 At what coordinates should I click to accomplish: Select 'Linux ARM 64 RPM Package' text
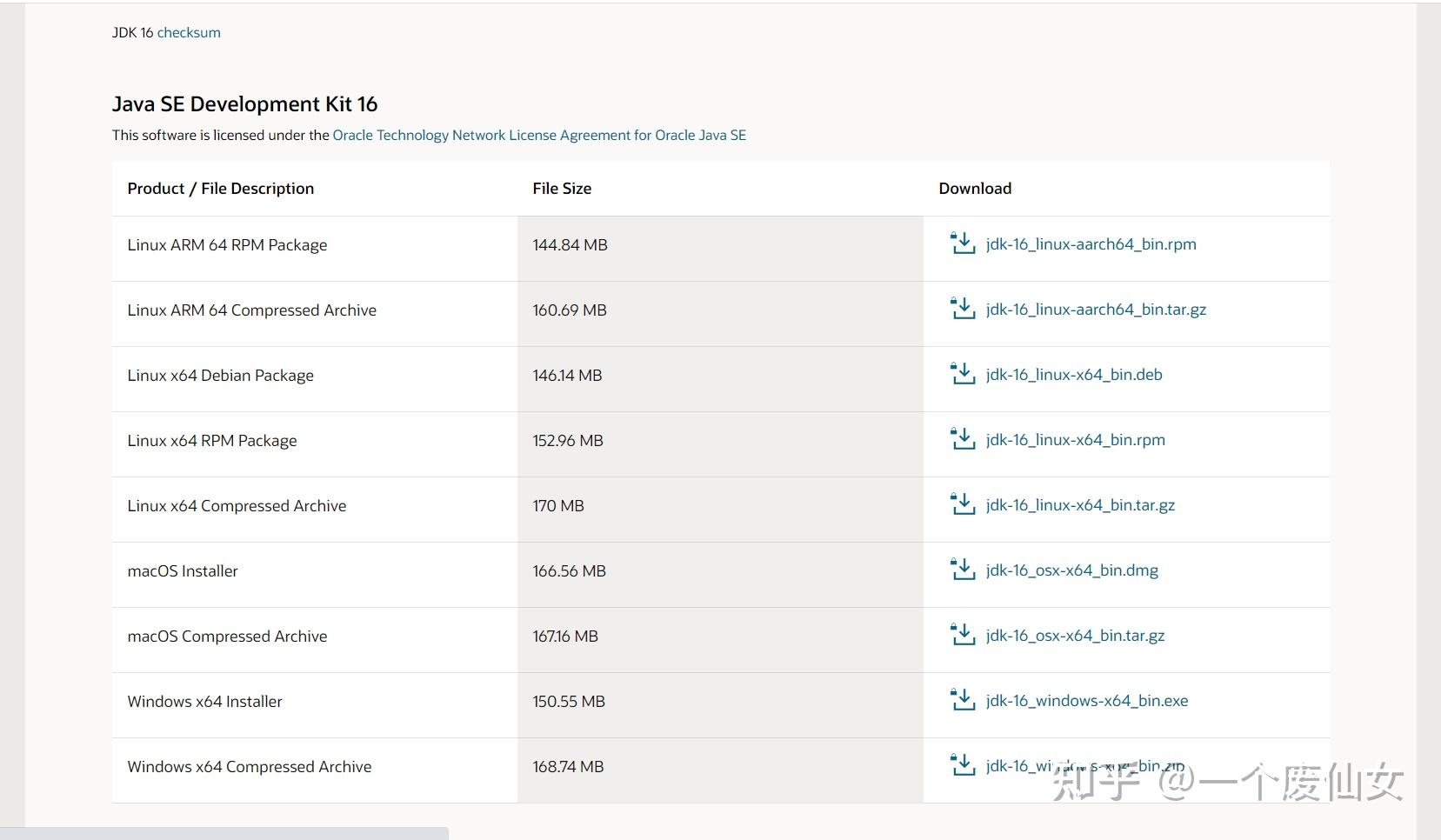(227, 244)
